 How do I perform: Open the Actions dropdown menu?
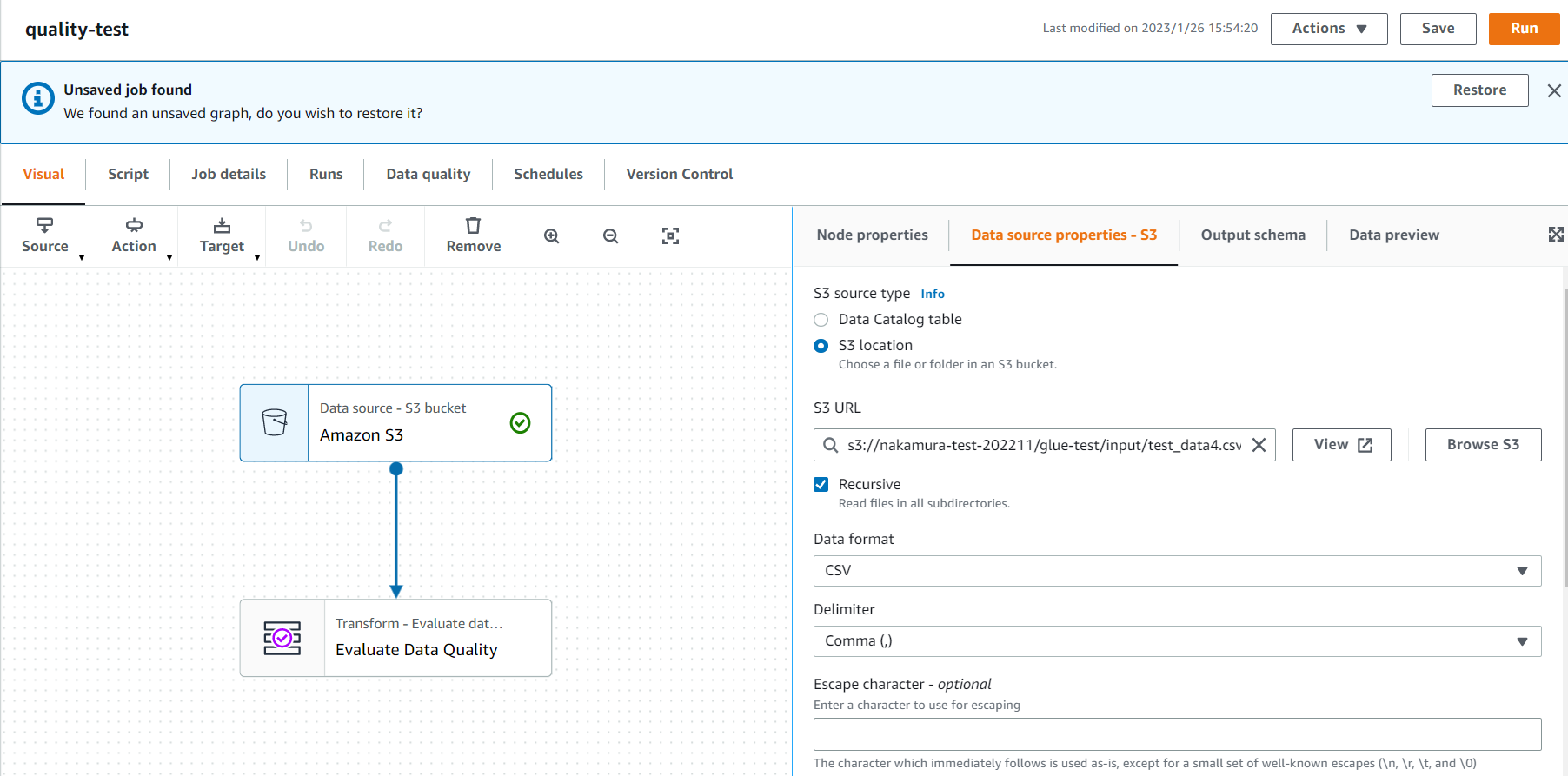(x=1329, y=29)
